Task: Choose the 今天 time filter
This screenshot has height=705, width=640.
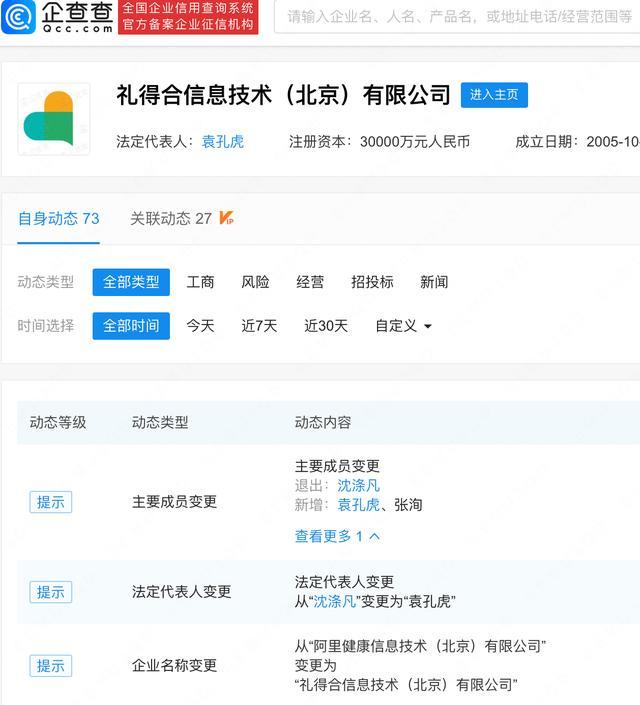Action: click(x=201, y=326)
